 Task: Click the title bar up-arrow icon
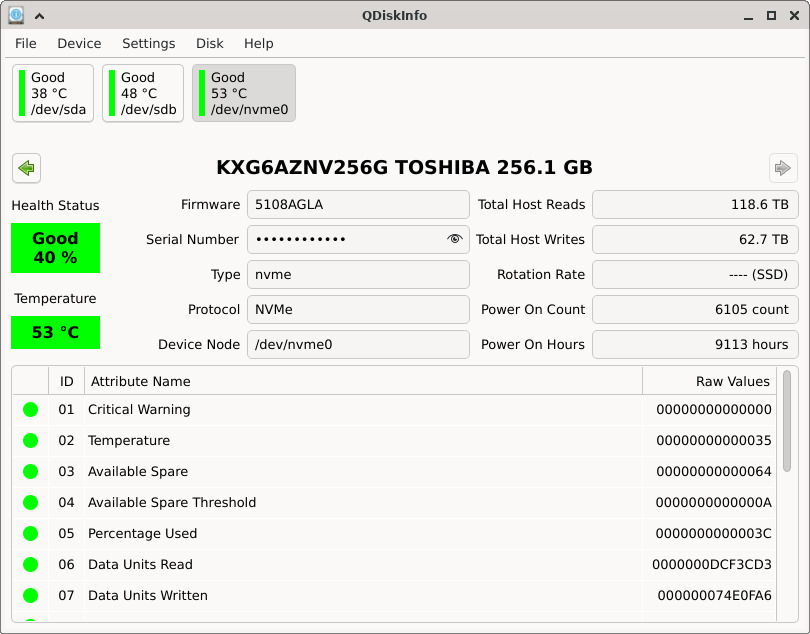tap(39, 16)
